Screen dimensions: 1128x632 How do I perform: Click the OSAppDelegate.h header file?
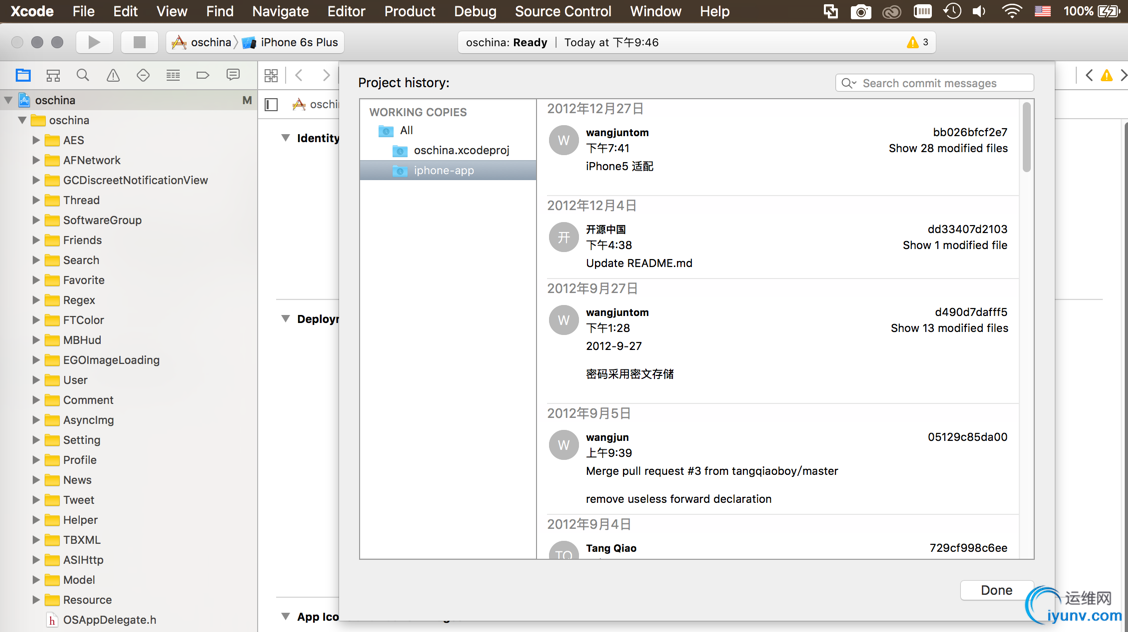tap(109, 620)
